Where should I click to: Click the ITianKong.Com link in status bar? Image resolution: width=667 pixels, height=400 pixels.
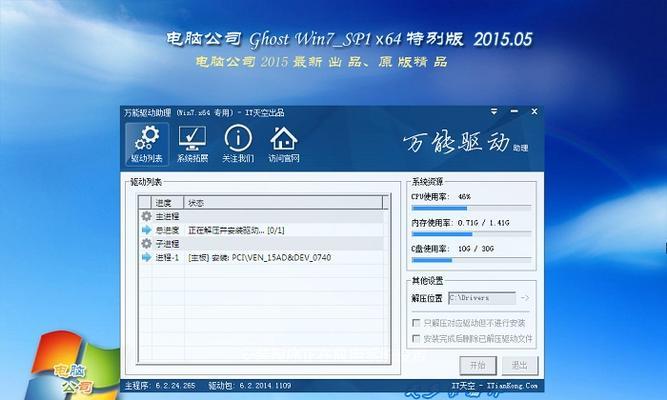click(512, 386)
